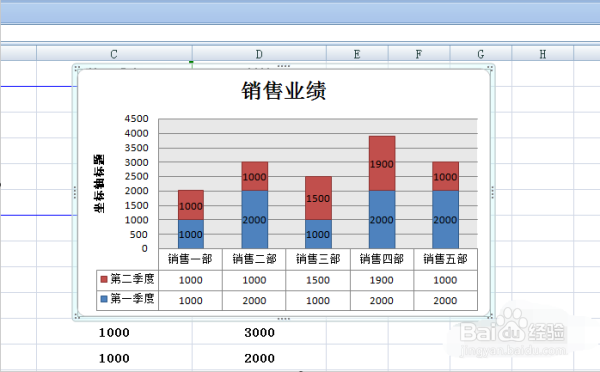Select the red 1900 bar segment for 销售四部
Viewport: 600px width, 372px height.
[x=382, y=163]
